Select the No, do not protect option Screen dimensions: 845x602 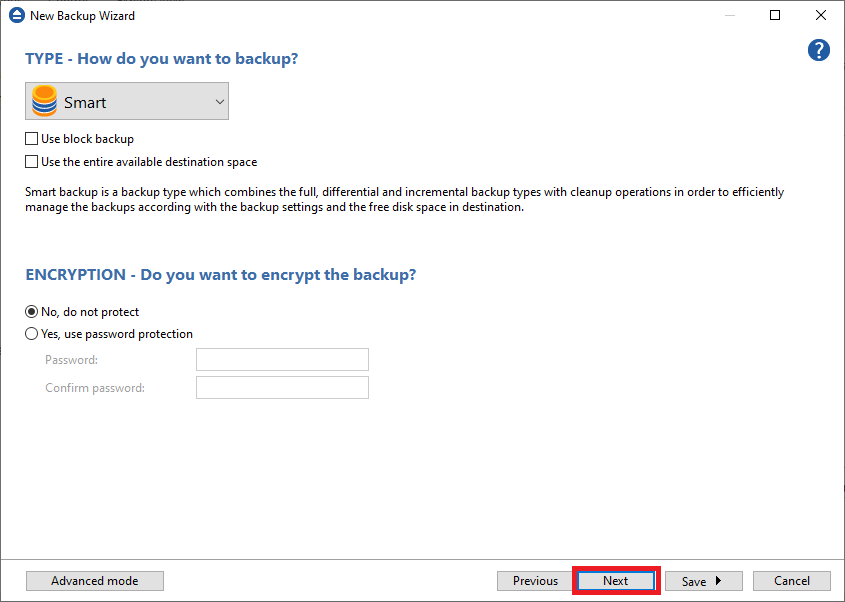point(32,312)
